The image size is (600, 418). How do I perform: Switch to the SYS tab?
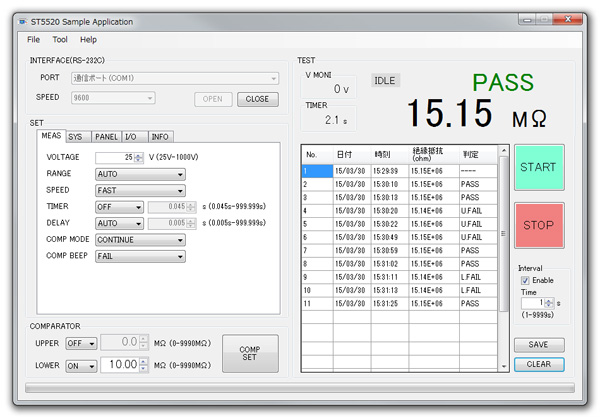78,137
